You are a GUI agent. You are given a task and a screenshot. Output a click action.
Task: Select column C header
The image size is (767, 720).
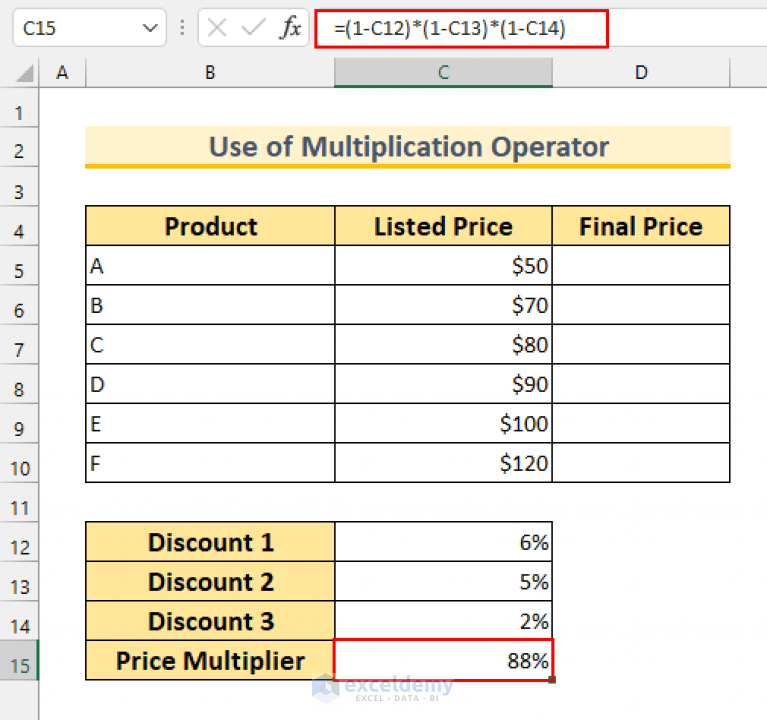click(443, 72)
